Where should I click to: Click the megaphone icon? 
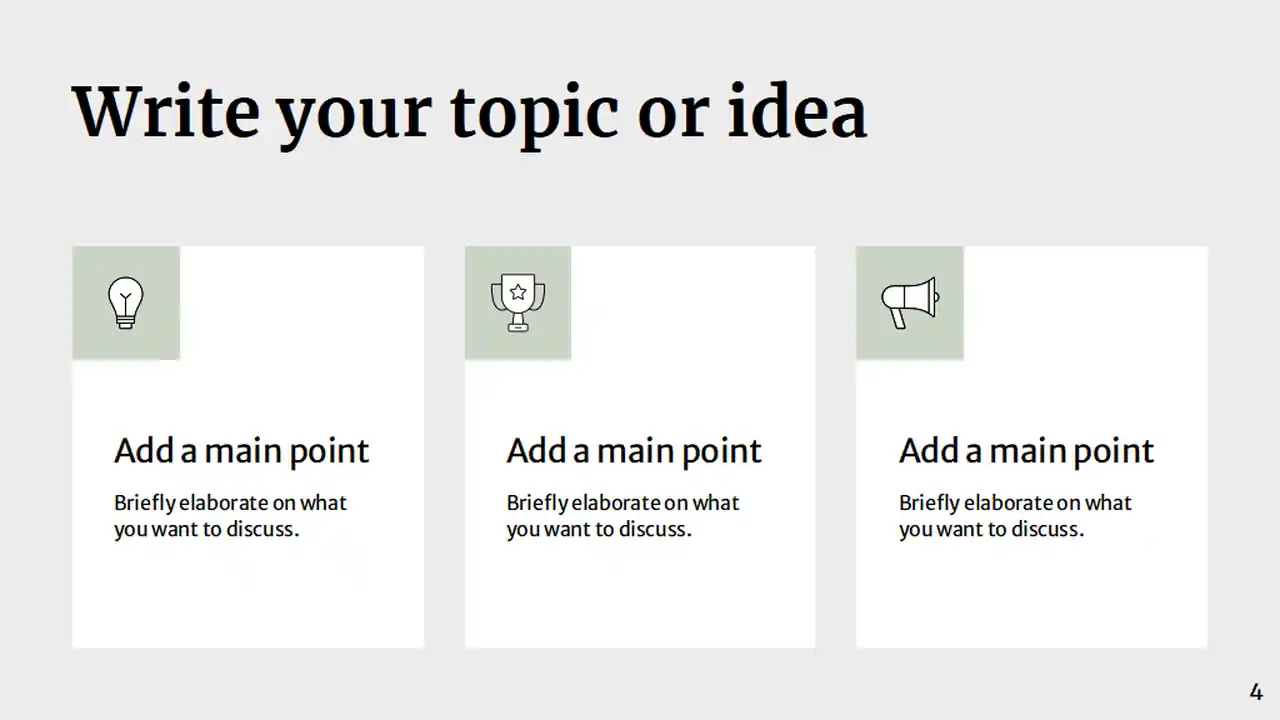click(910, 303)
